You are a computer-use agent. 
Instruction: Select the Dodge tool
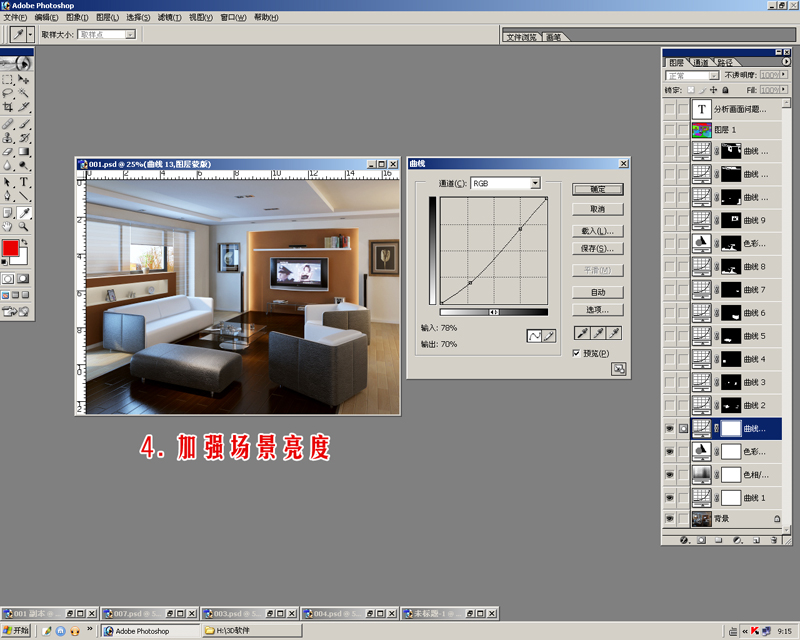(23, 165)
